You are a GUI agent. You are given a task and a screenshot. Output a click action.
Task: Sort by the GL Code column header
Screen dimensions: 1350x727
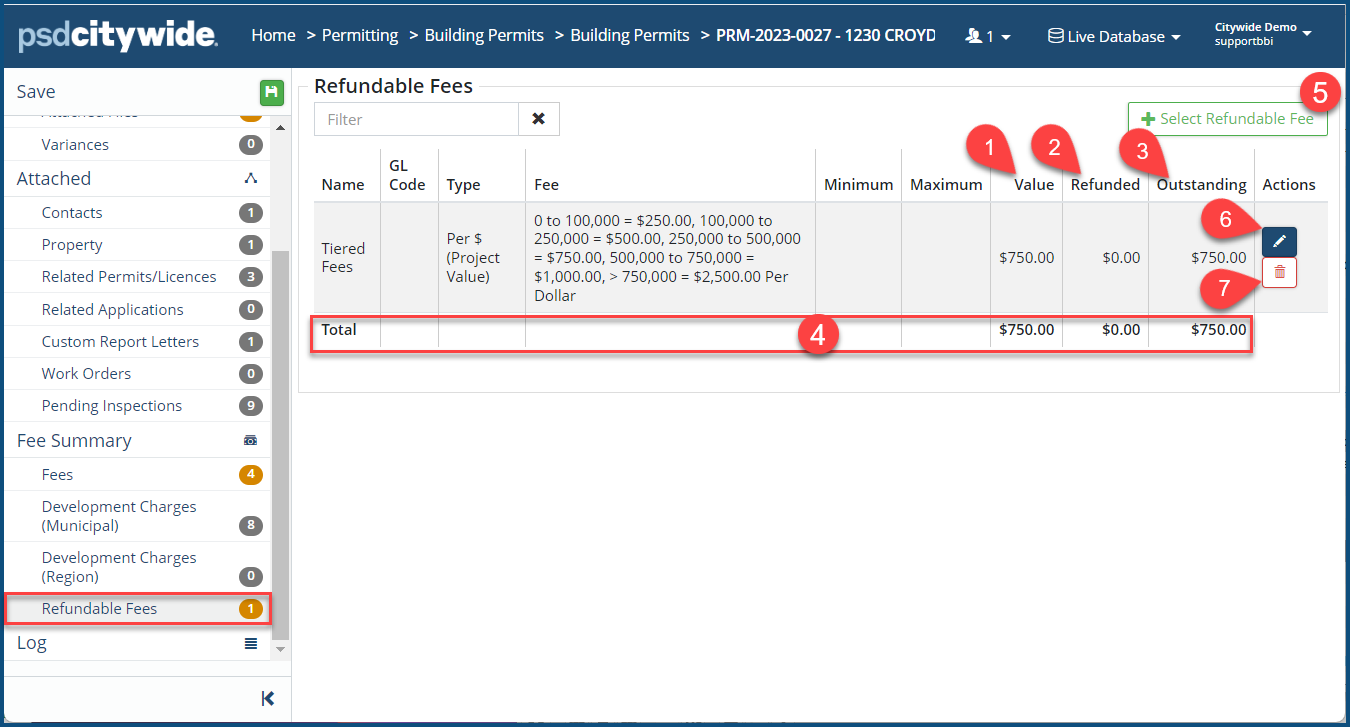click(407, 175)
